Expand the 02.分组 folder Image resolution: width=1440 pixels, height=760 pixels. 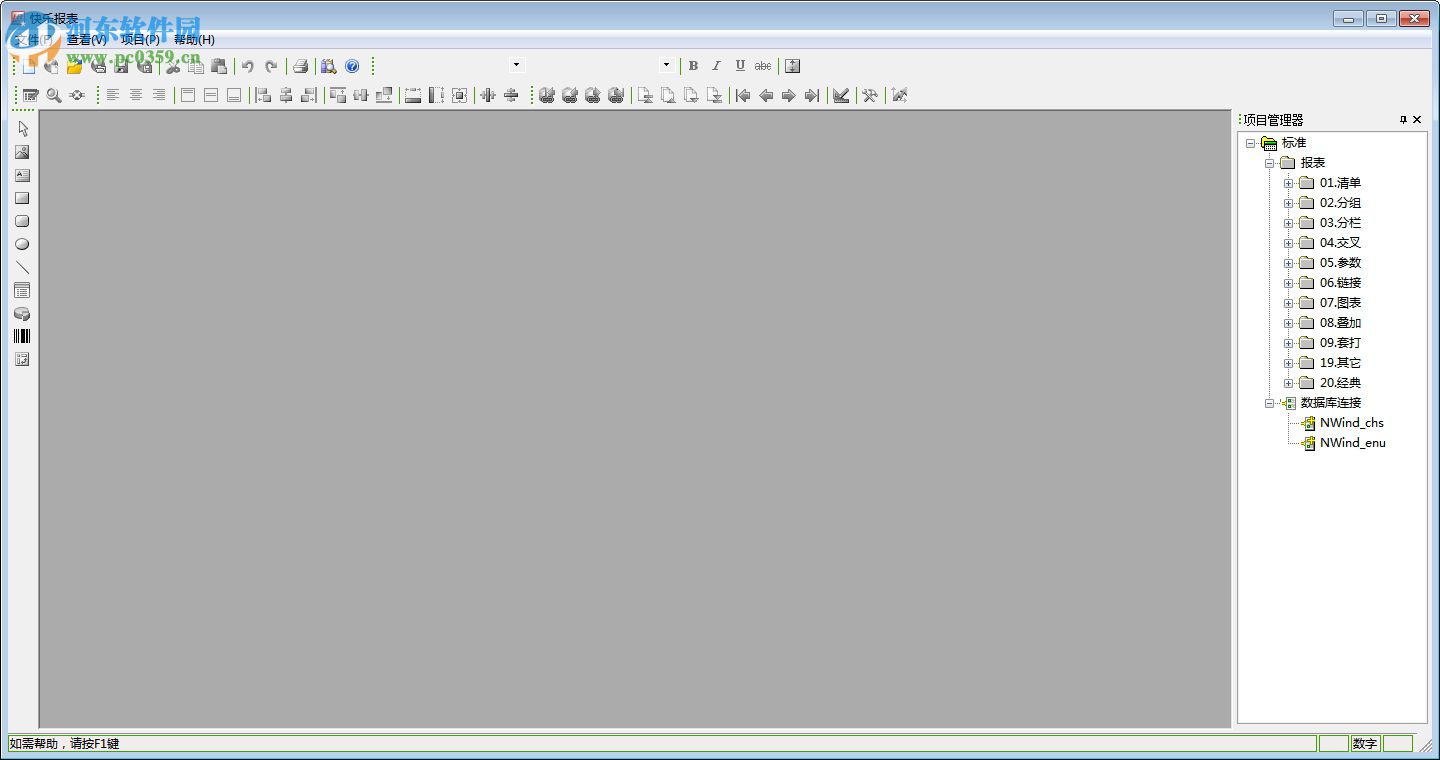1289,203
